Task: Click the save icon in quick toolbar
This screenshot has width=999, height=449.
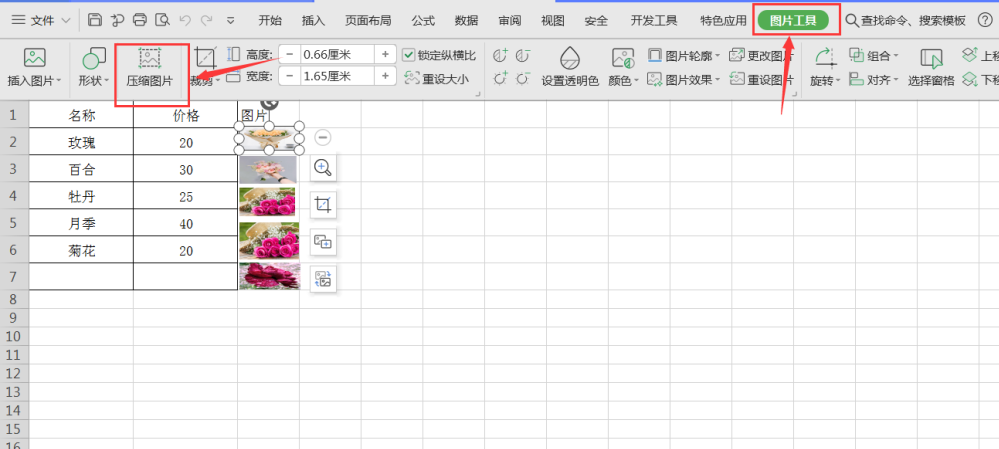Action: click(x=94, y=20)
